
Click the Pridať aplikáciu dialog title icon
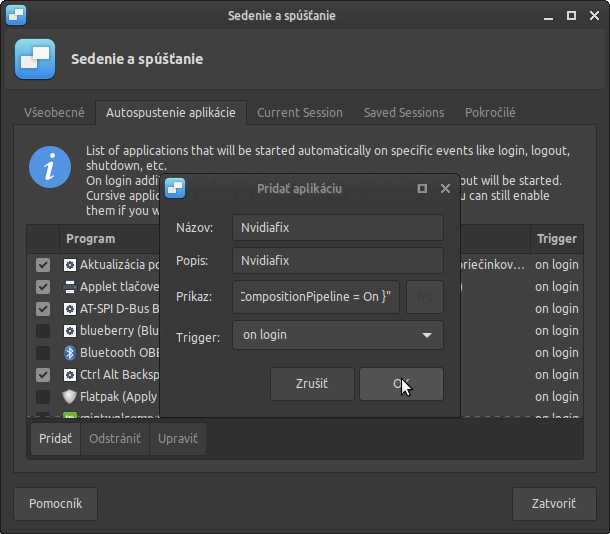(x=176, y=188)
